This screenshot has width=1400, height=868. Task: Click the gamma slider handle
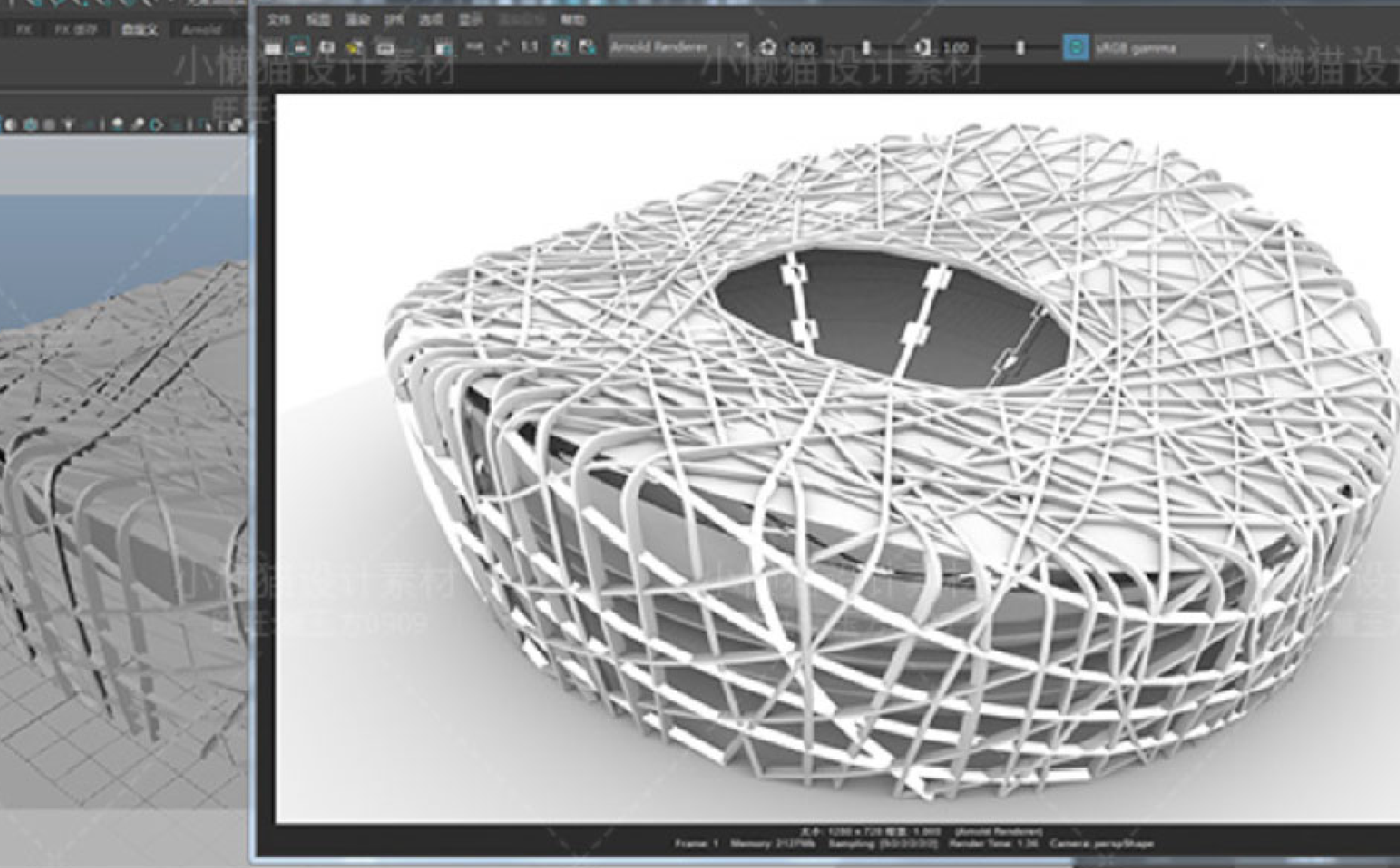pyautogui.click(x=1020, y=48)
